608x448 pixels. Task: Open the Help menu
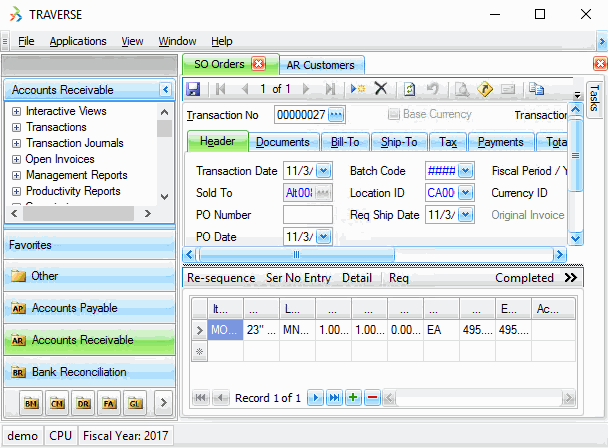click(222, 41)
